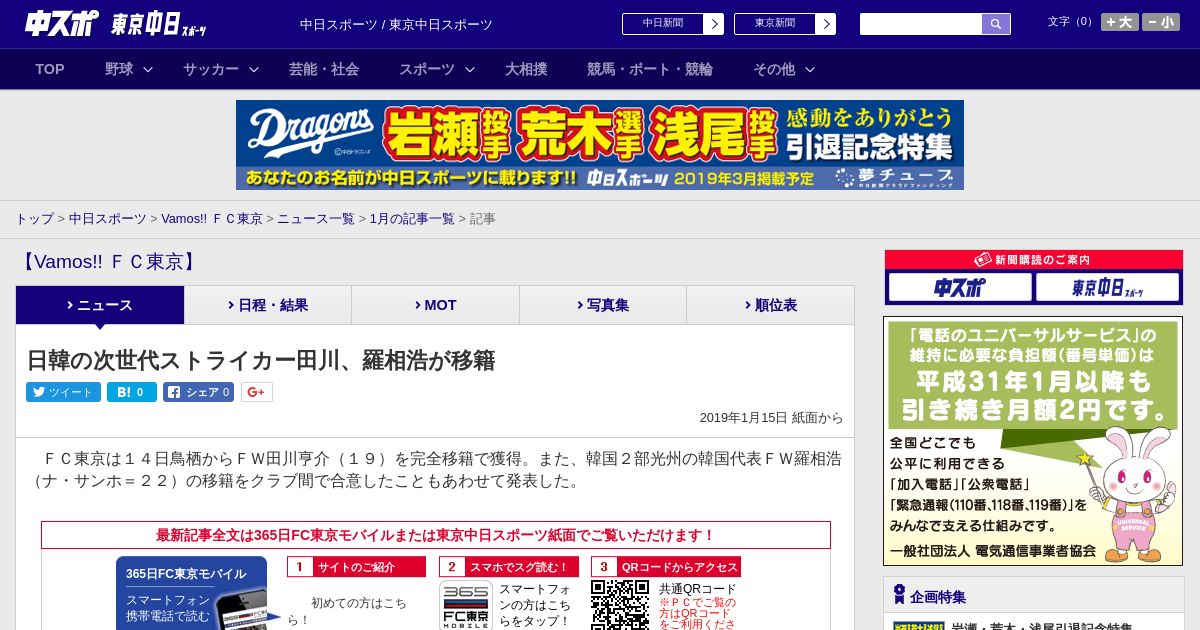Screen dimensions: 1200x630
Task: Decrease text size with 小 button
Action: pyautogui.click(x=1161, y=22)
